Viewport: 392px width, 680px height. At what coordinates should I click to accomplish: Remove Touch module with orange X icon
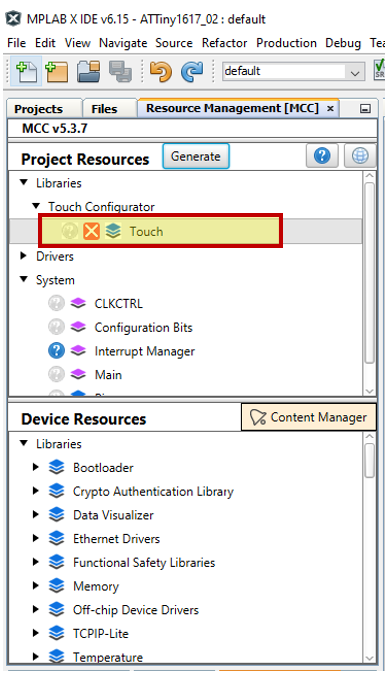91,231
